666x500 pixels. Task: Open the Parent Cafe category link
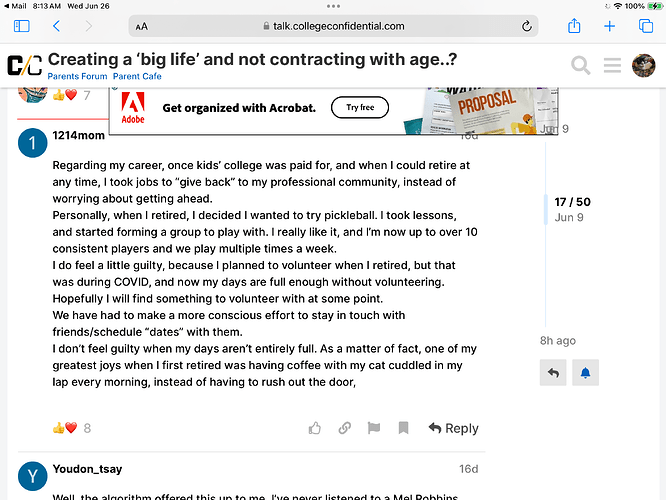click(137, 76)
